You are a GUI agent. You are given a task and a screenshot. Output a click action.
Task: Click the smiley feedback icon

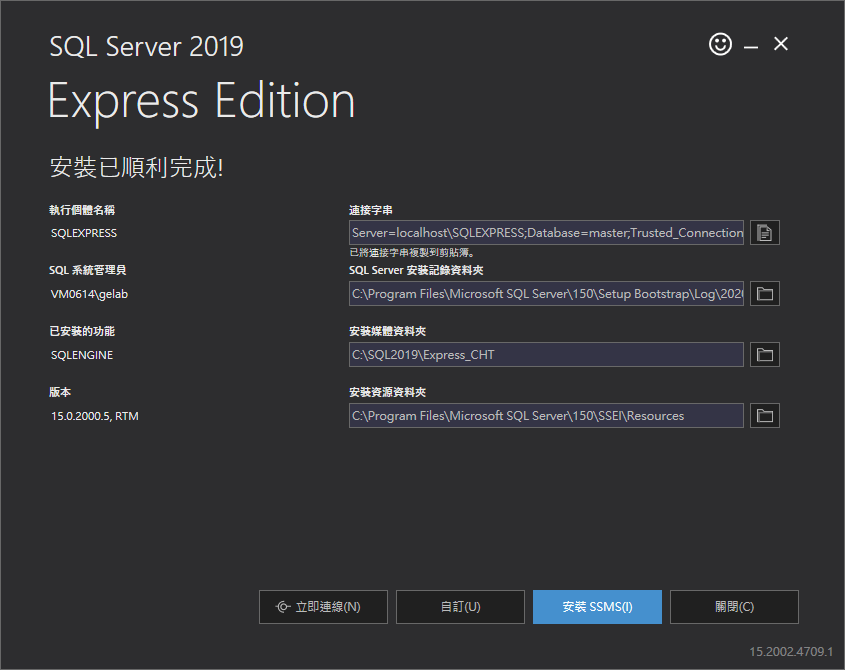coord(720,44)
